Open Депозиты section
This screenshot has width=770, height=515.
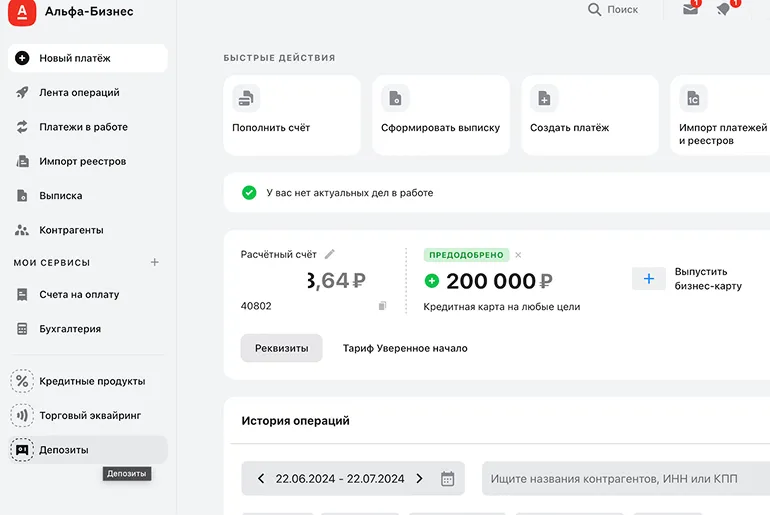[x=88, y=450]
